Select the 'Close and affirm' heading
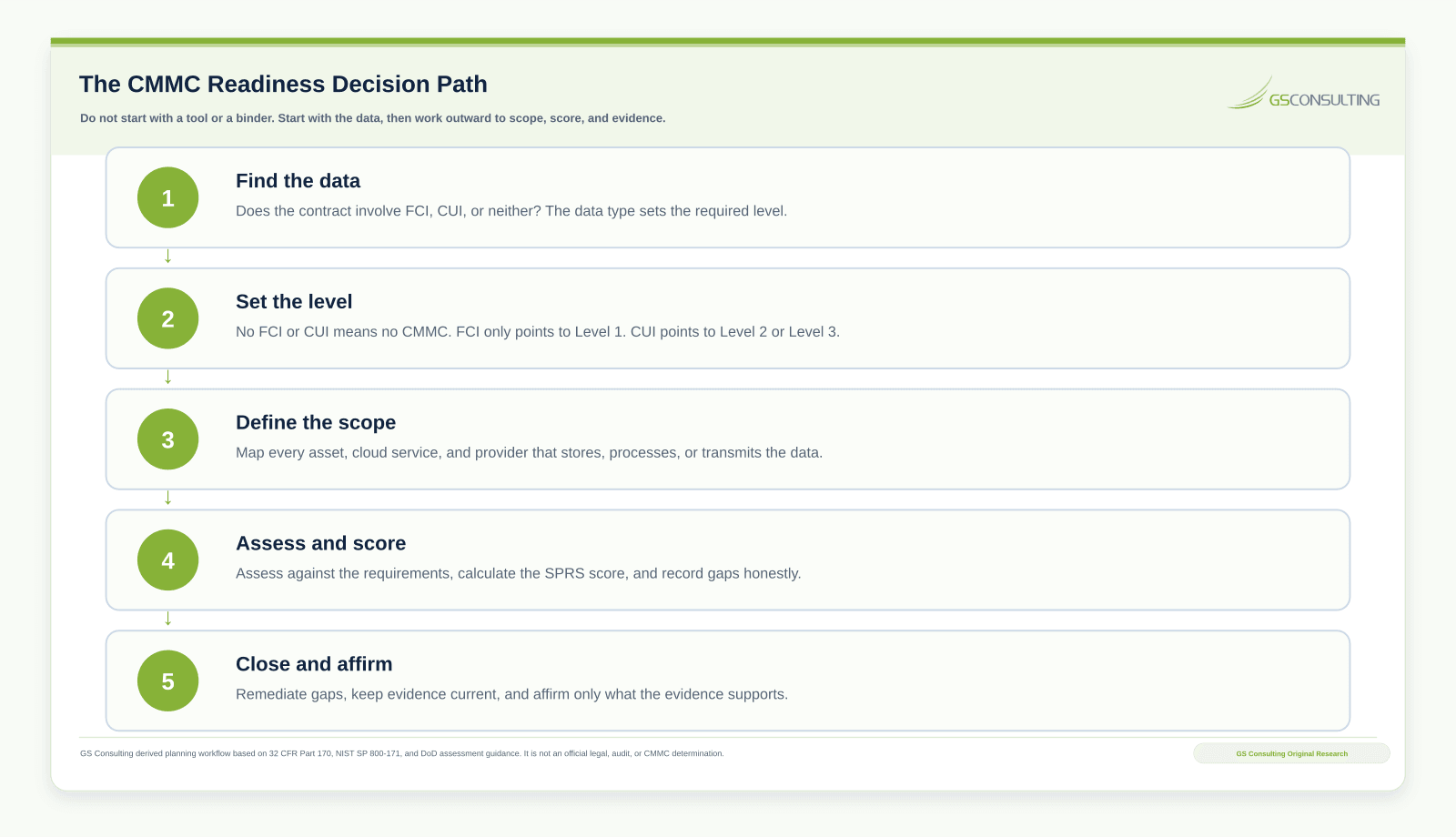This screenshot has height=837, width=1456. click(314, 664)
